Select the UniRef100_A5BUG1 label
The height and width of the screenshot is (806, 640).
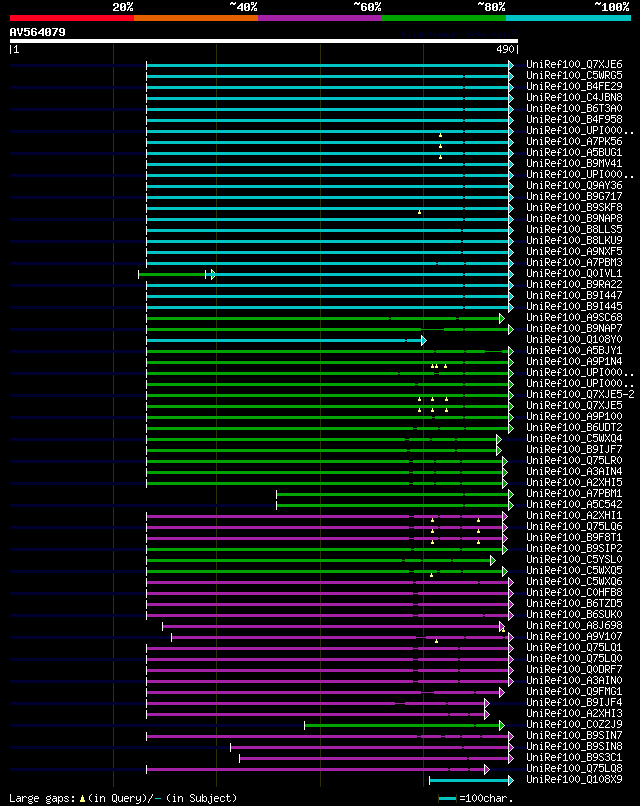click(x=574, y=152)
